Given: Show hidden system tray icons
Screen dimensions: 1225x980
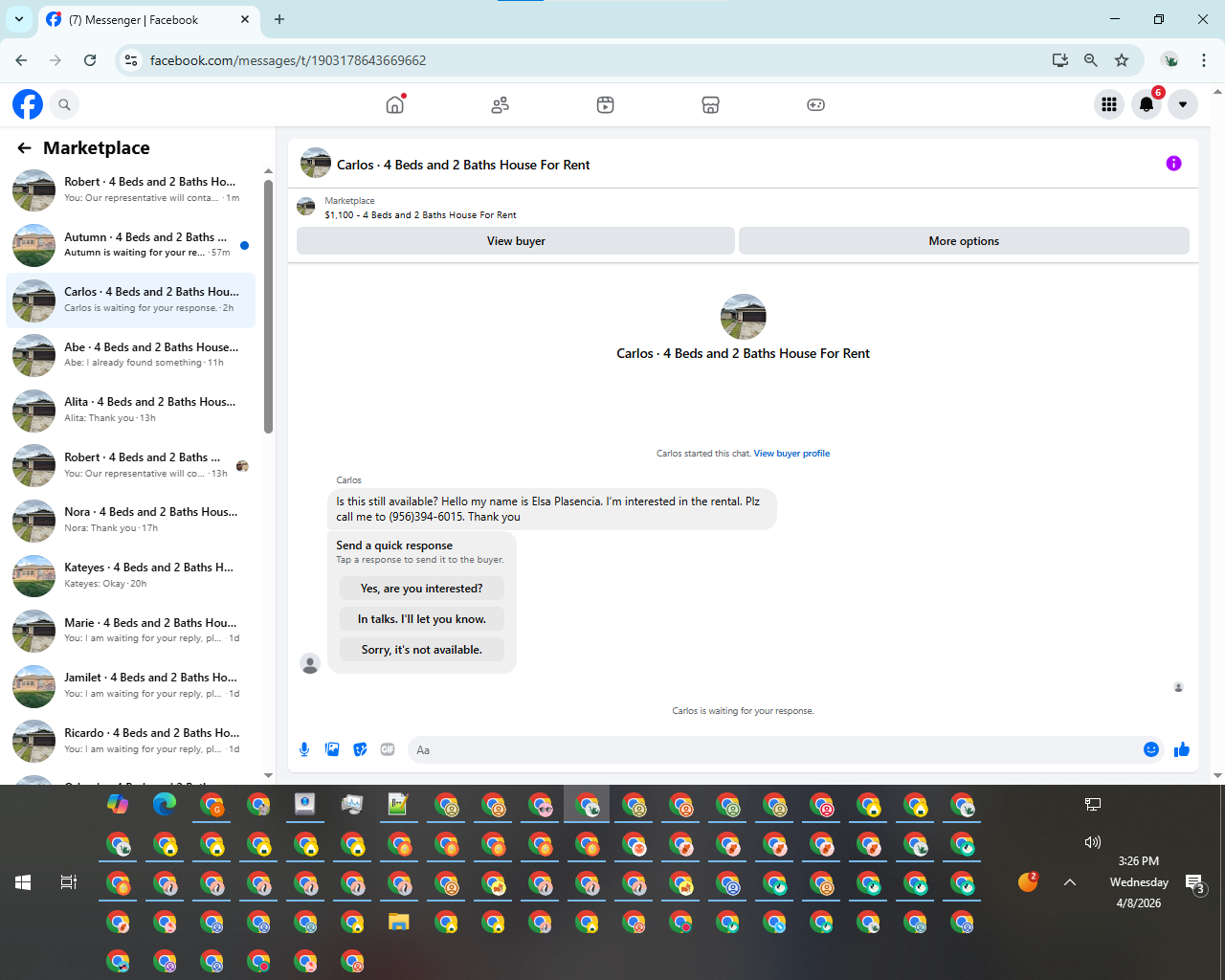Looking at the screenshot, I should (x=1070, y=882).
